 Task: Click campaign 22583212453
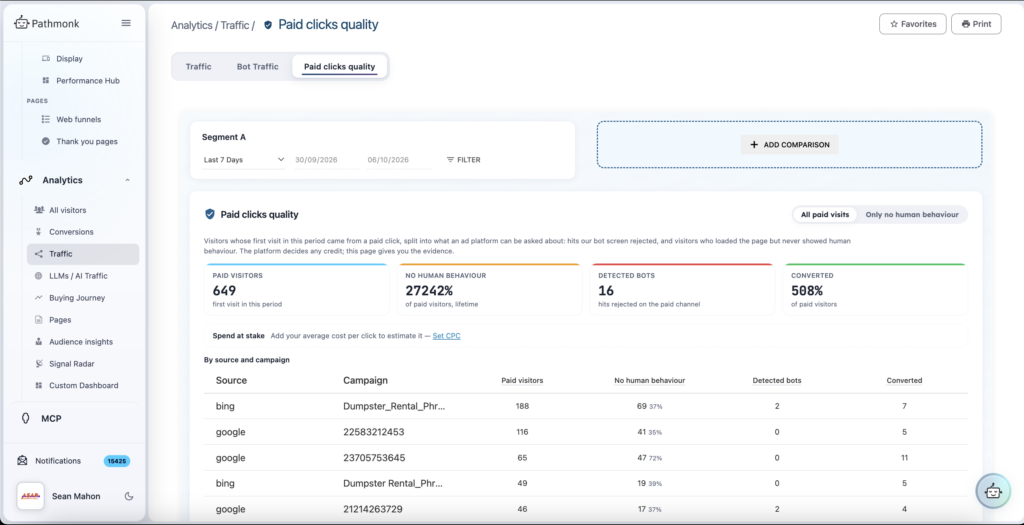pos(374,432)
